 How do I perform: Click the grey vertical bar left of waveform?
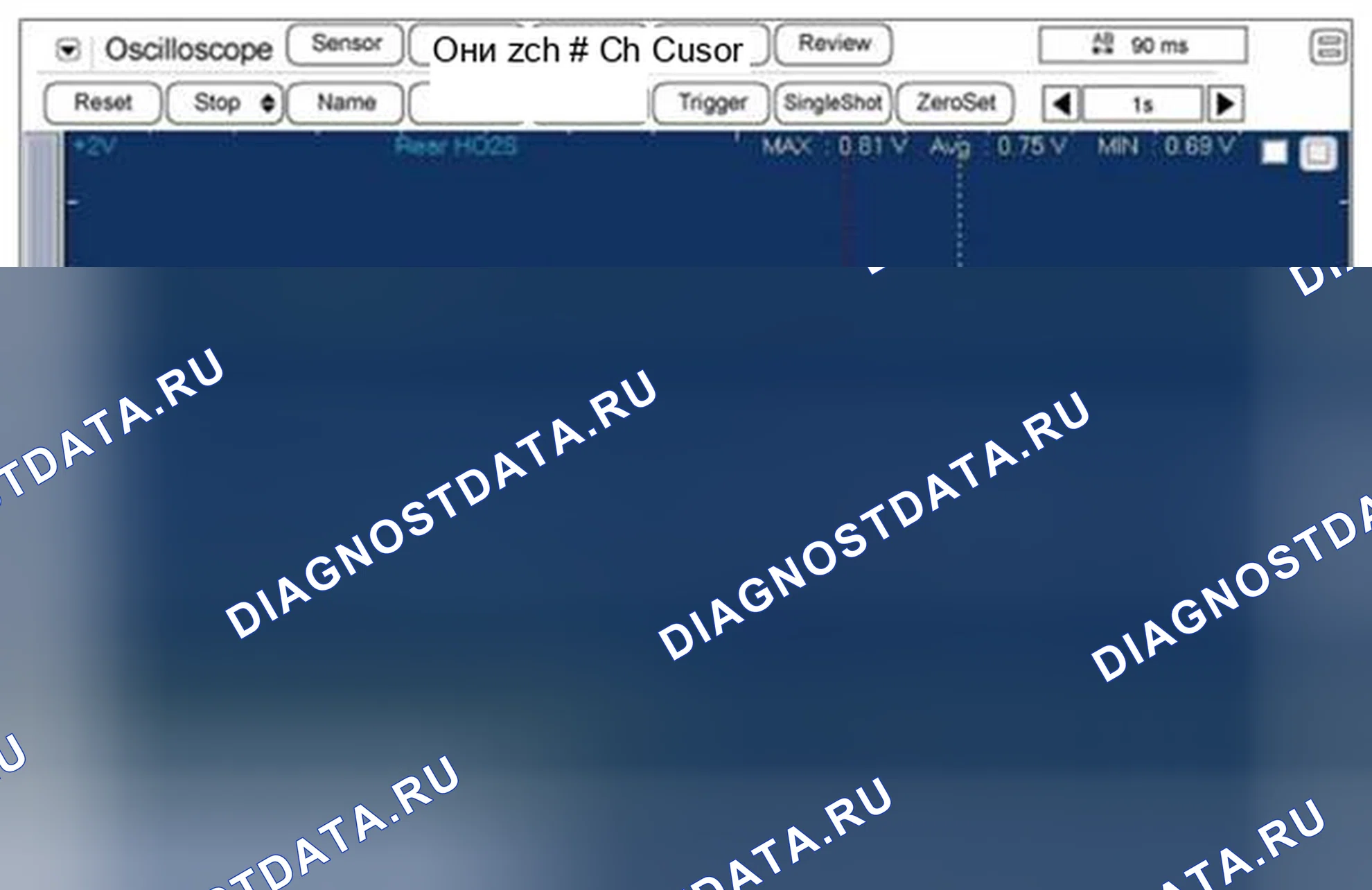42,200
